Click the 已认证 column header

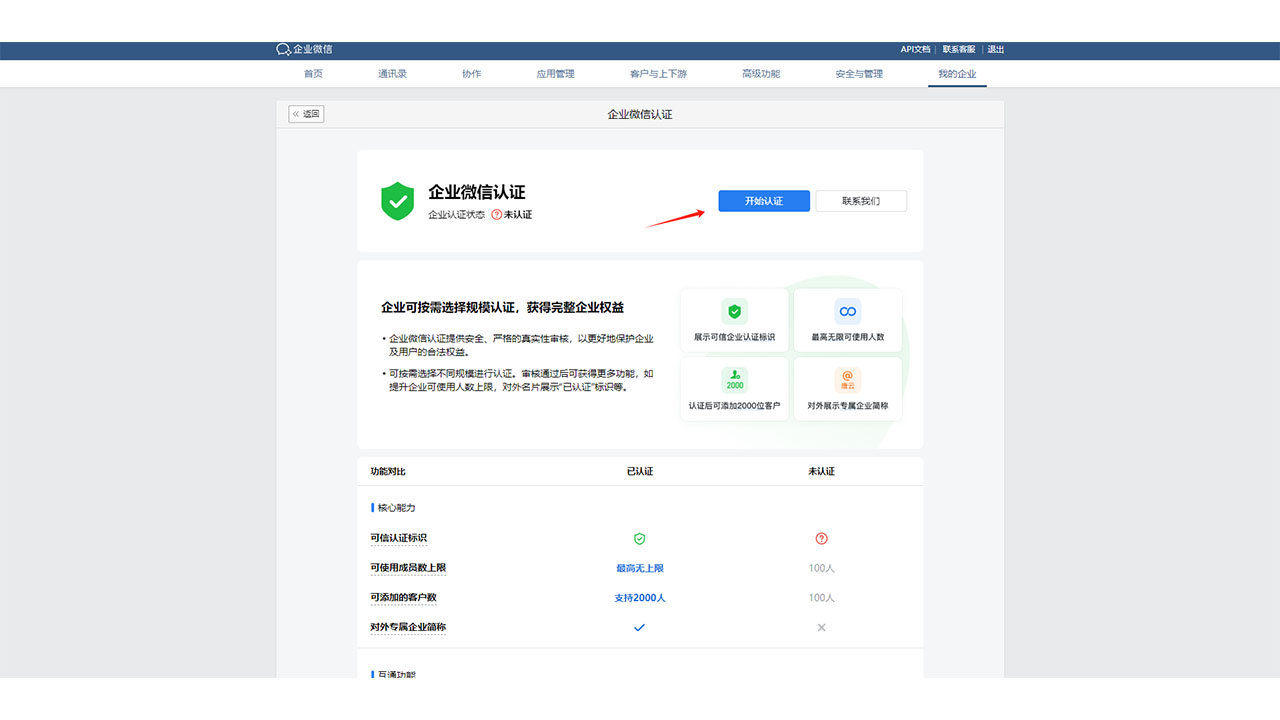coord(640,471)
